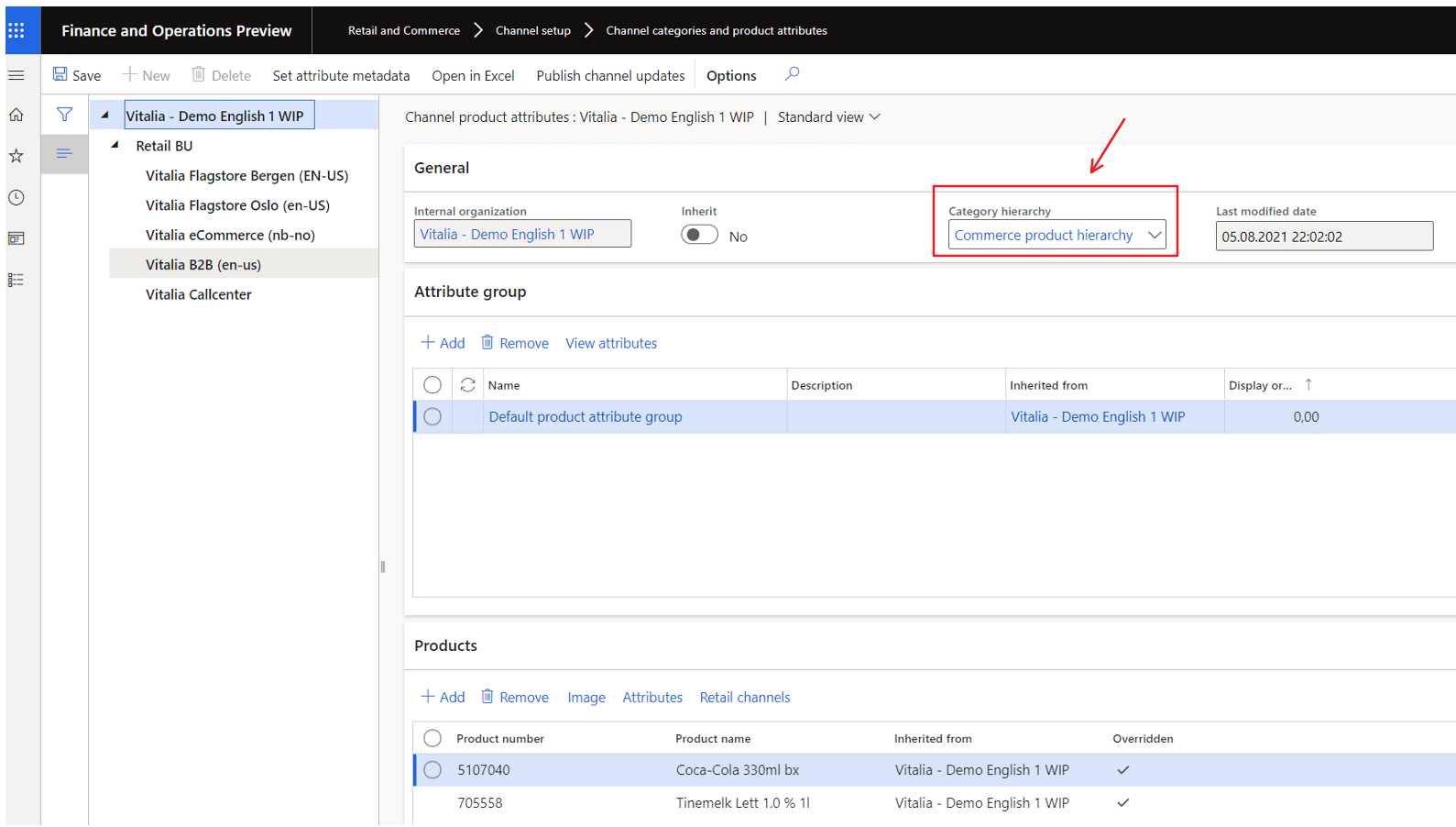Collapse the Retail BU tree node
The image size is (1456, 827).
(115, 145)
